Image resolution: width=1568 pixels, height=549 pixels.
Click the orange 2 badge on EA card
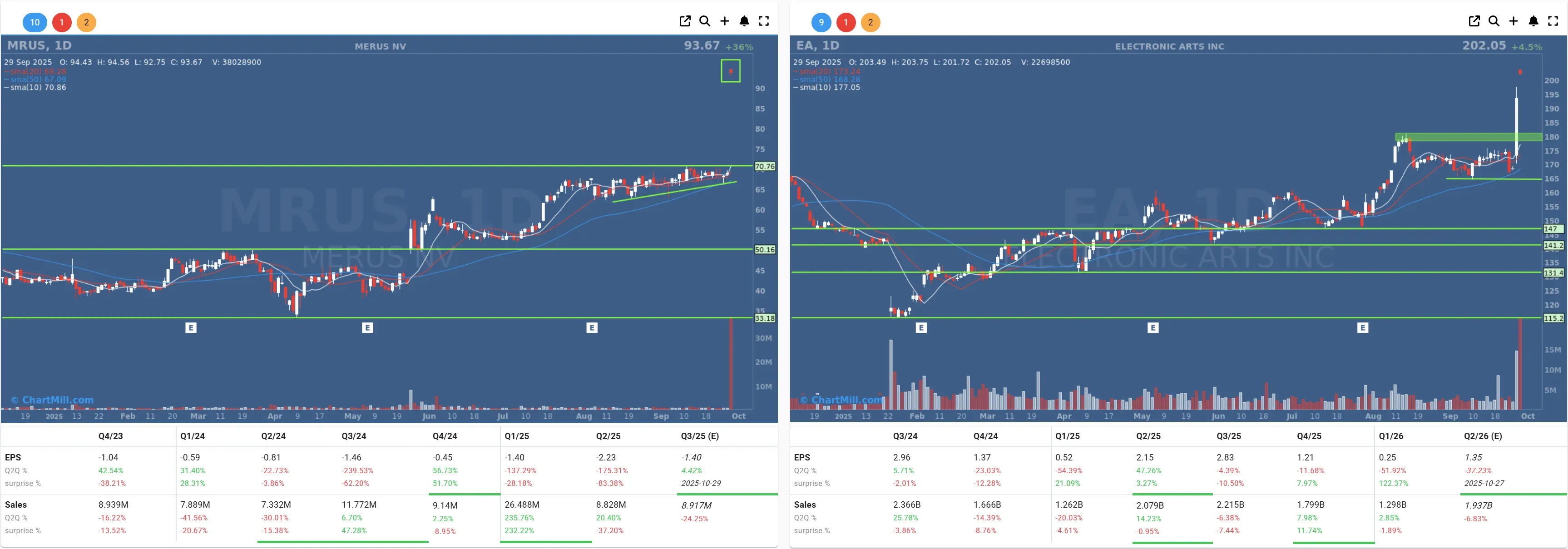[x=871, y=23]
